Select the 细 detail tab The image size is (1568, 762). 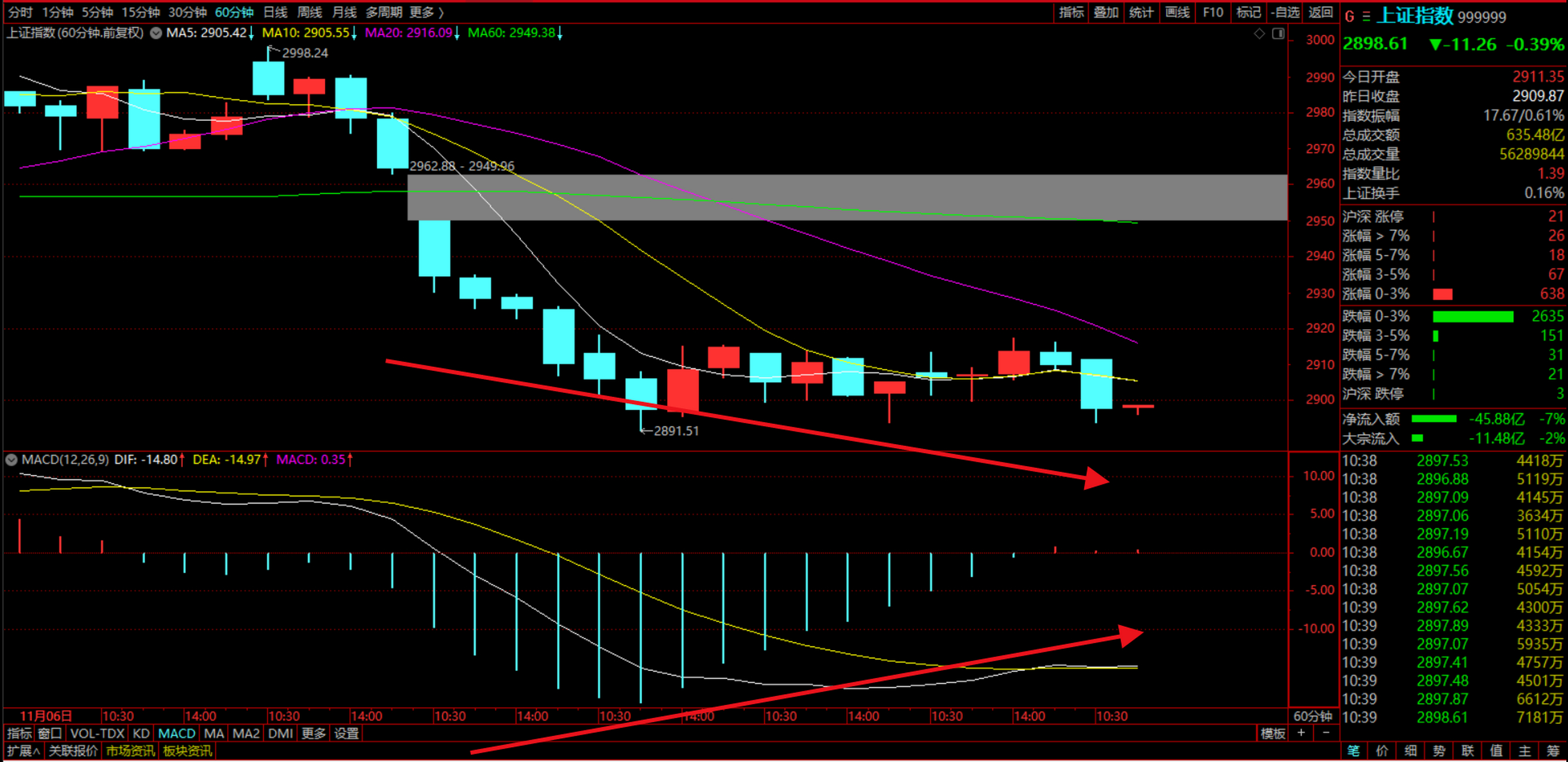(x=1410, y=751)
